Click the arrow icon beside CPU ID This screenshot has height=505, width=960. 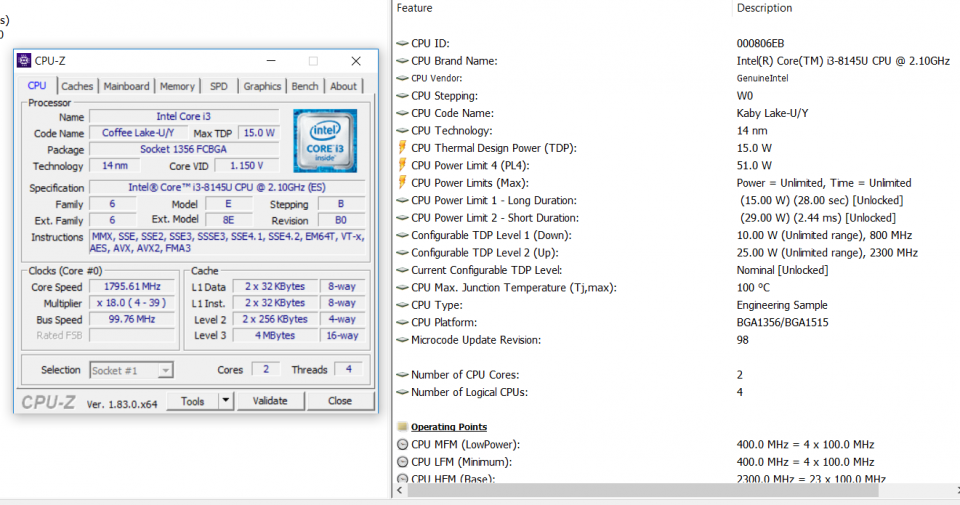coord(402,43)
